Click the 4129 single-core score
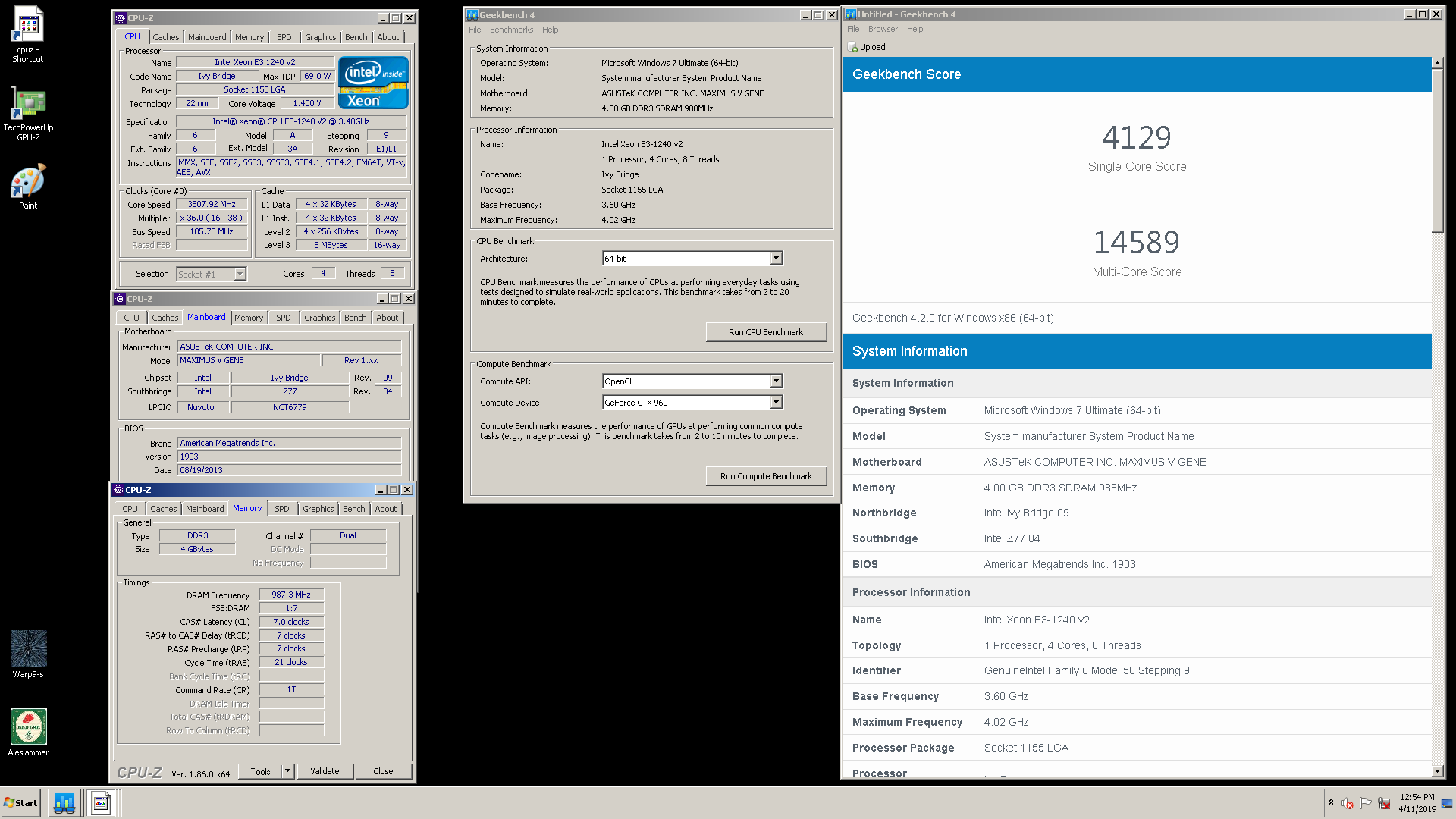 point(1136,137)
